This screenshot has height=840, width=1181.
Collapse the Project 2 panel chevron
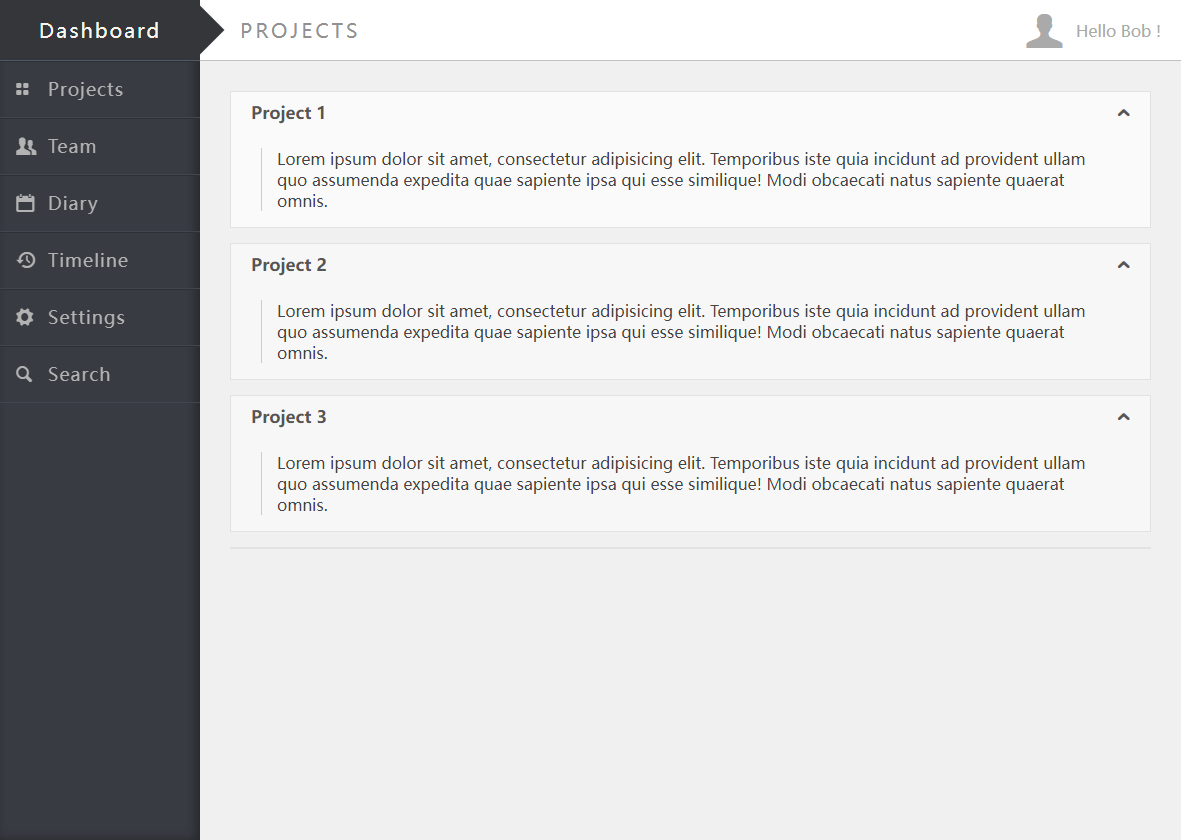(x=1123, y=265)
